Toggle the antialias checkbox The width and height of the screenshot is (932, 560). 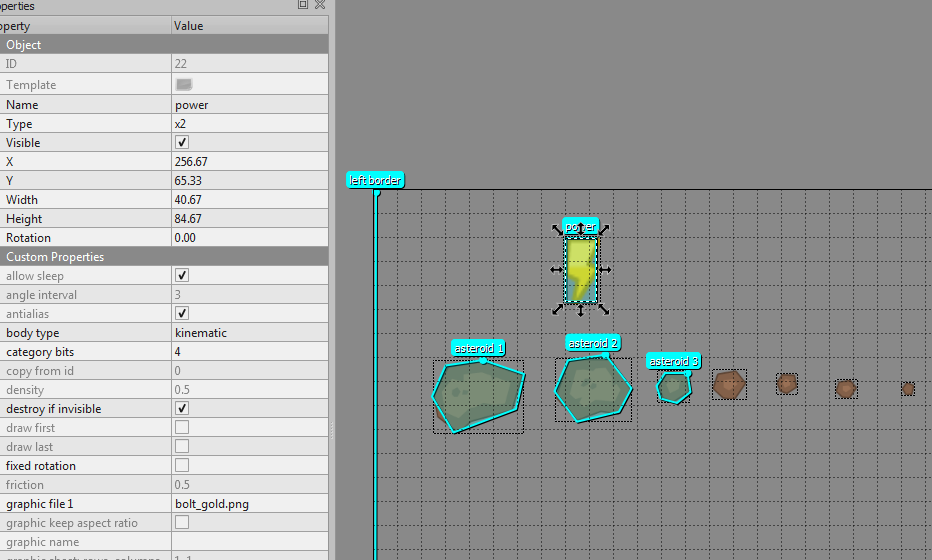click(x=182, y=314)
